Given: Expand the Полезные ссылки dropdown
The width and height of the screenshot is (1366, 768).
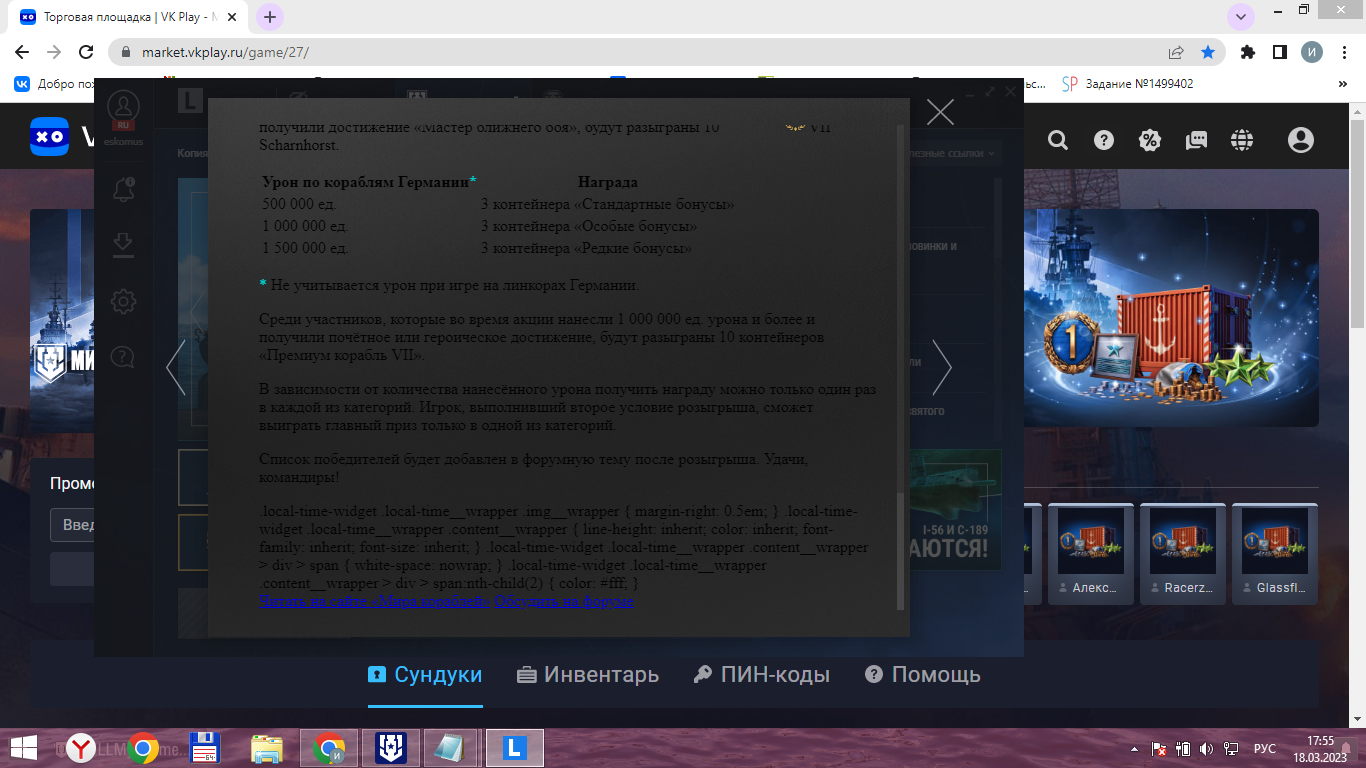Looking at the screenshot, I should pos(952,153).
